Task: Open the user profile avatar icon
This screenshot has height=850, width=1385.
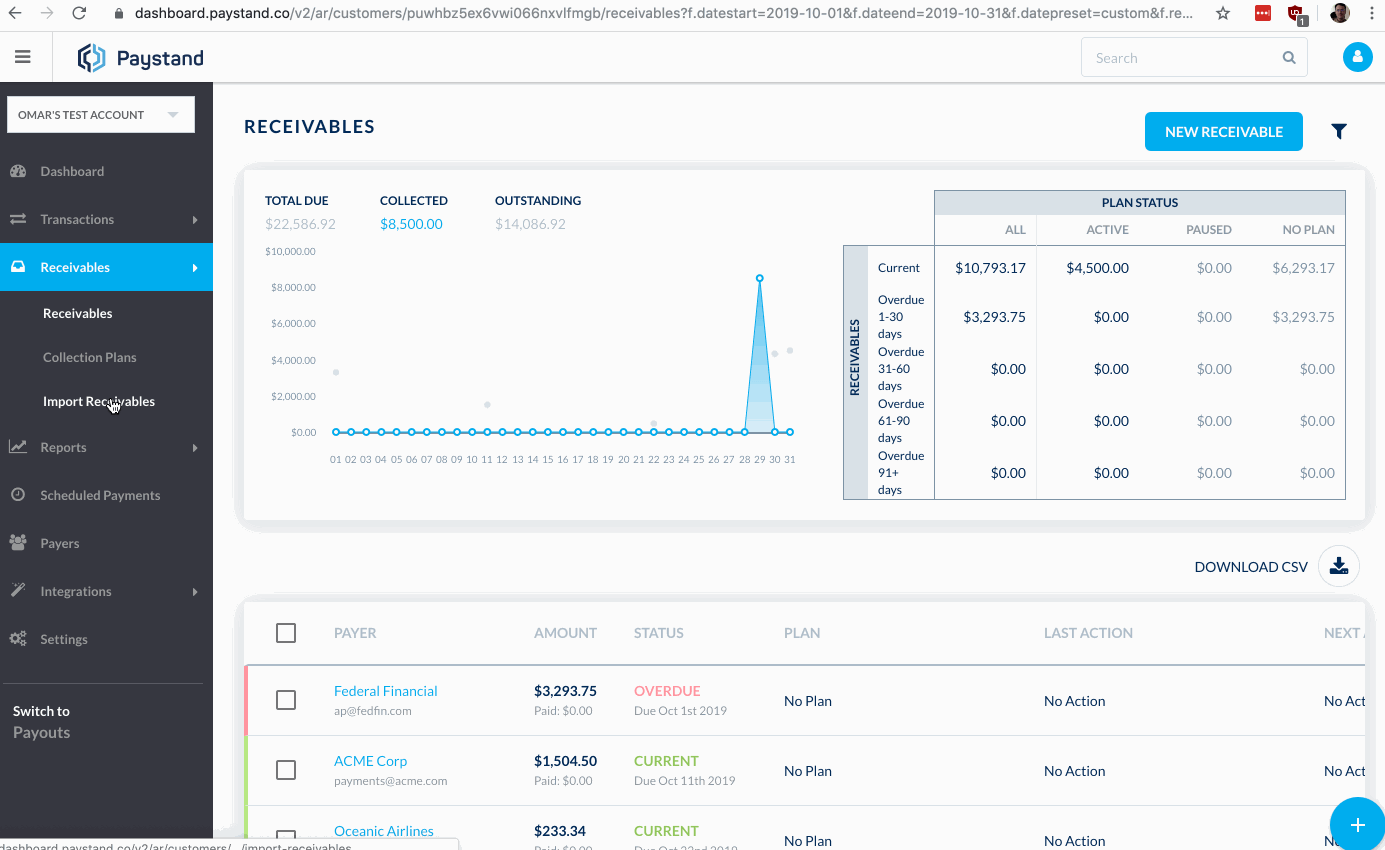Action: (x=1357, y=58)
